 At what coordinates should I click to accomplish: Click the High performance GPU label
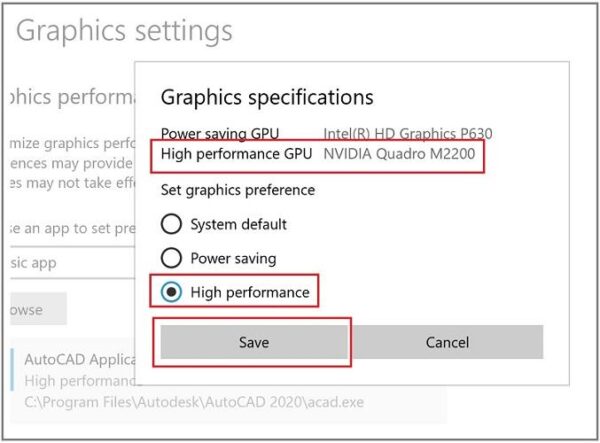pyautogui.click(x=234, y=155)
